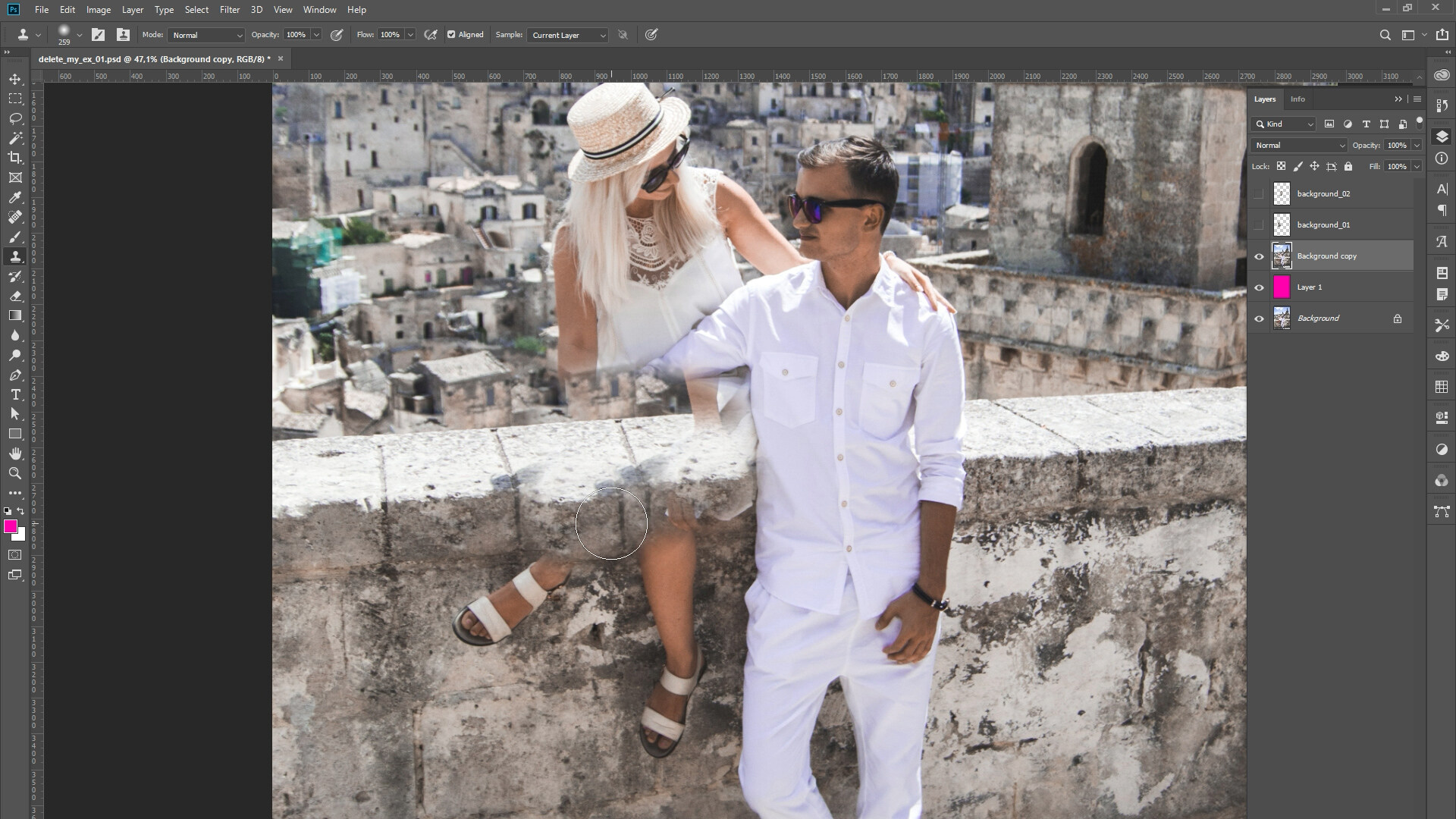Image resolution: width=1456 pixels, height=819 pixels.
Task: Uncheck the Aligned checkbox
Action: (451, 35)
